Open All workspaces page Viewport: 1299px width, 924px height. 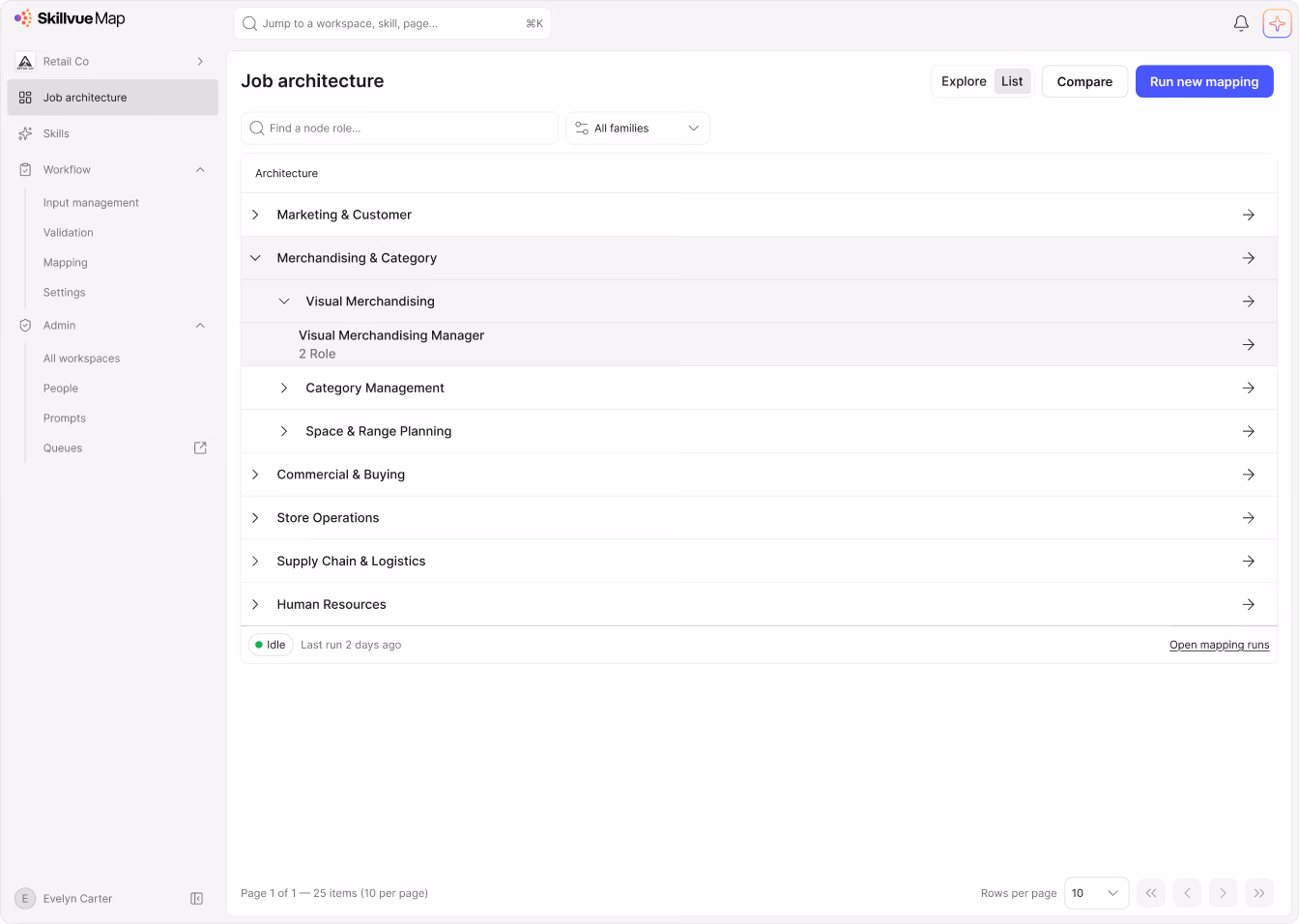pyautogui.click(x=82, y=359)
